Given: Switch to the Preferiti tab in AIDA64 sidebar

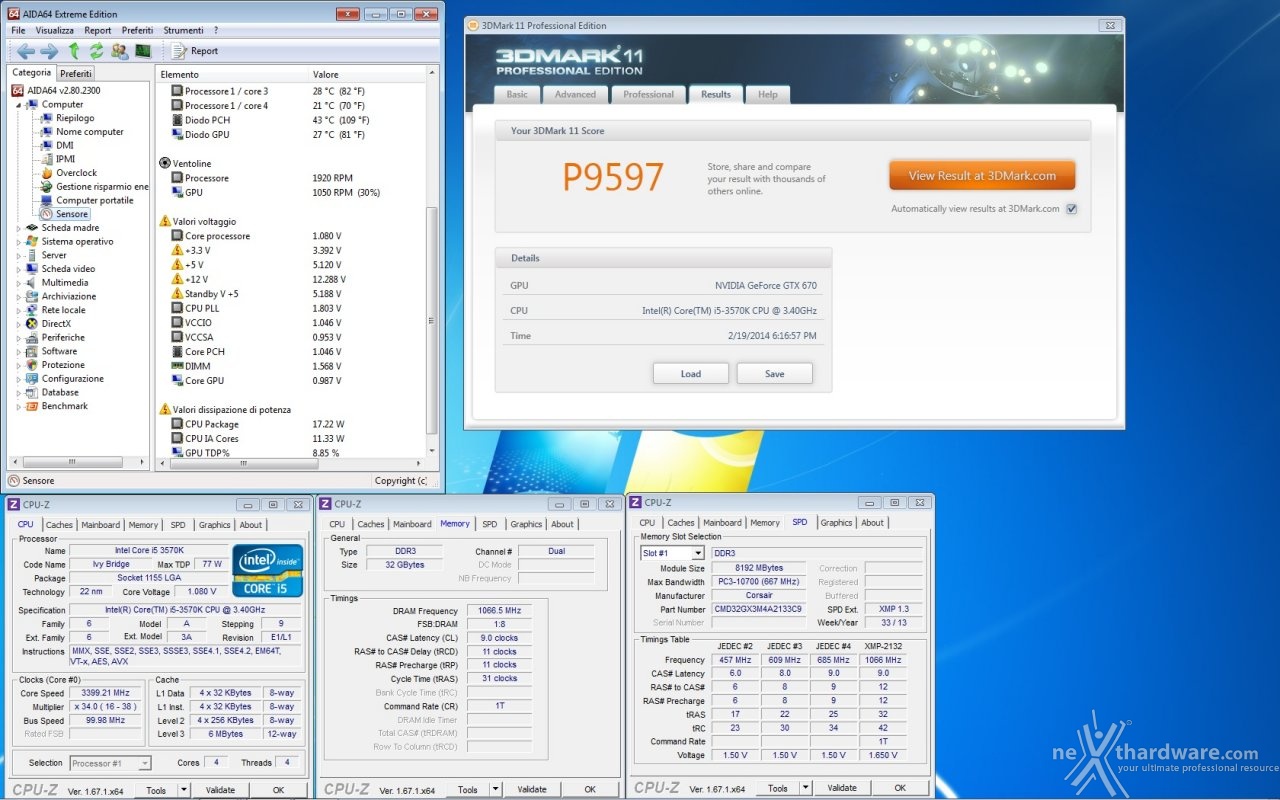Looking at the screenshot, I should click(76, 73).
